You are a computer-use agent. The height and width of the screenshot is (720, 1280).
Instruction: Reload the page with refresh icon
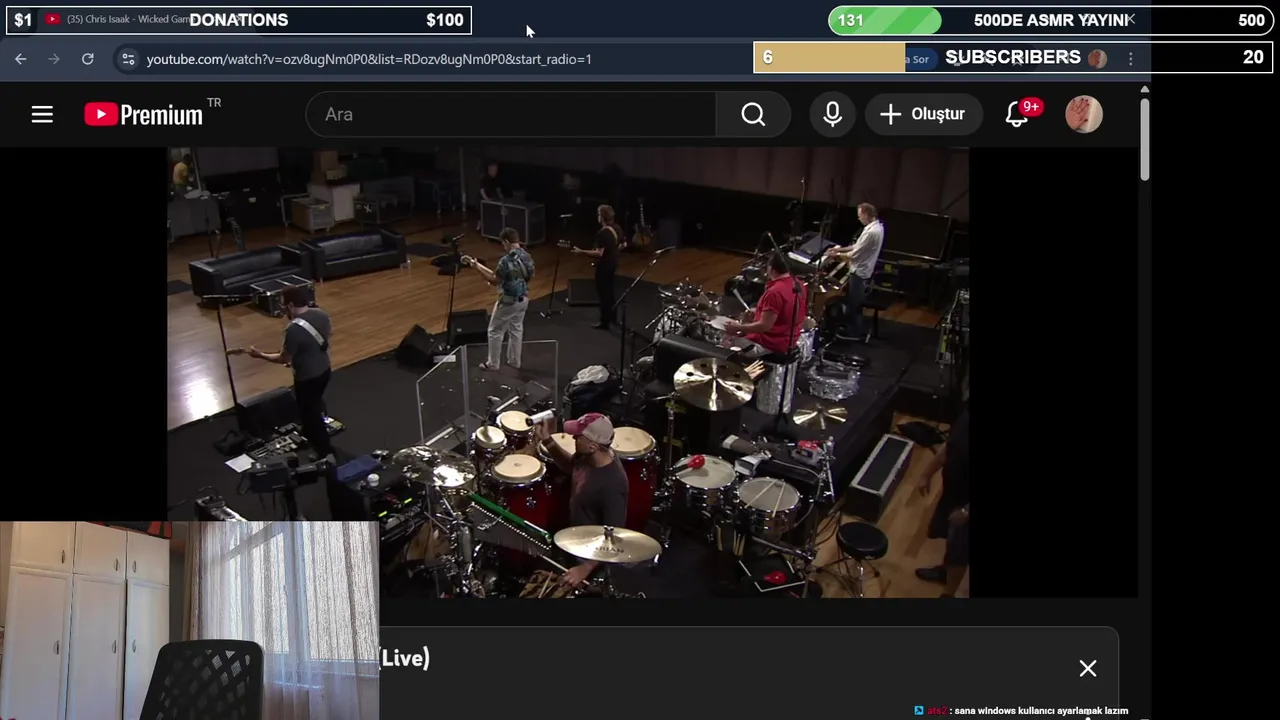(x=88, y=59)
